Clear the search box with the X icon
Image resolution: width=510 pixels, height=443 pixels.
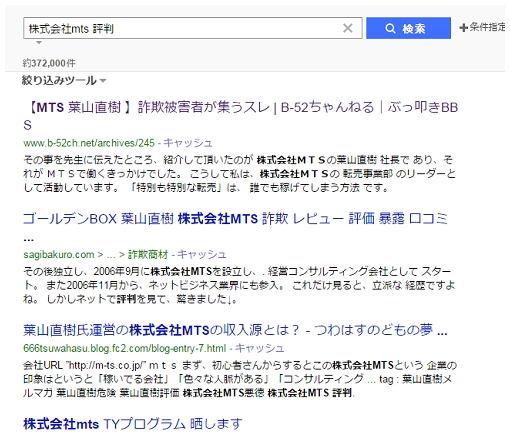[x=348, y=28]
